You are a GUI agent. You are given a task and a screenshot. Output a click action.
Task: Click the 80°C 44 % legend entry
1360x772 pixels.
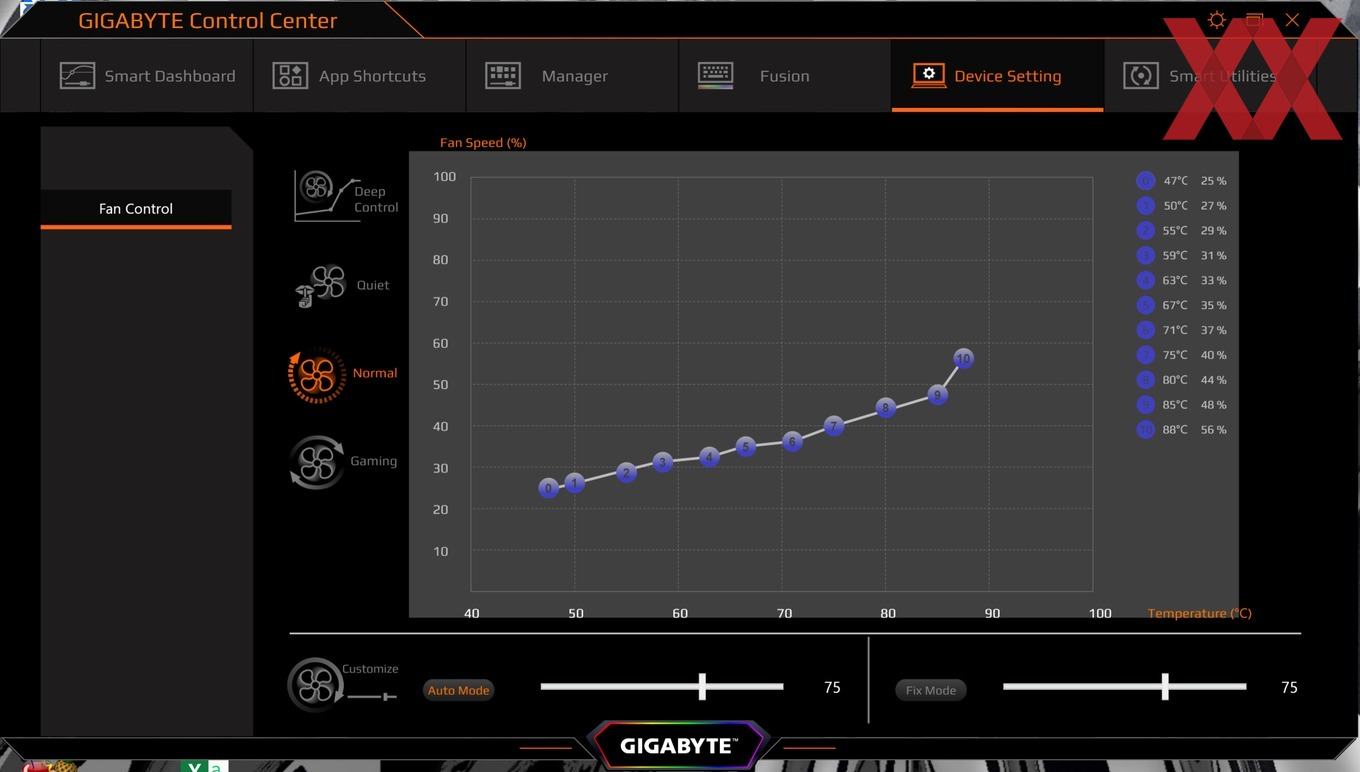click(x=1182, y=380)
